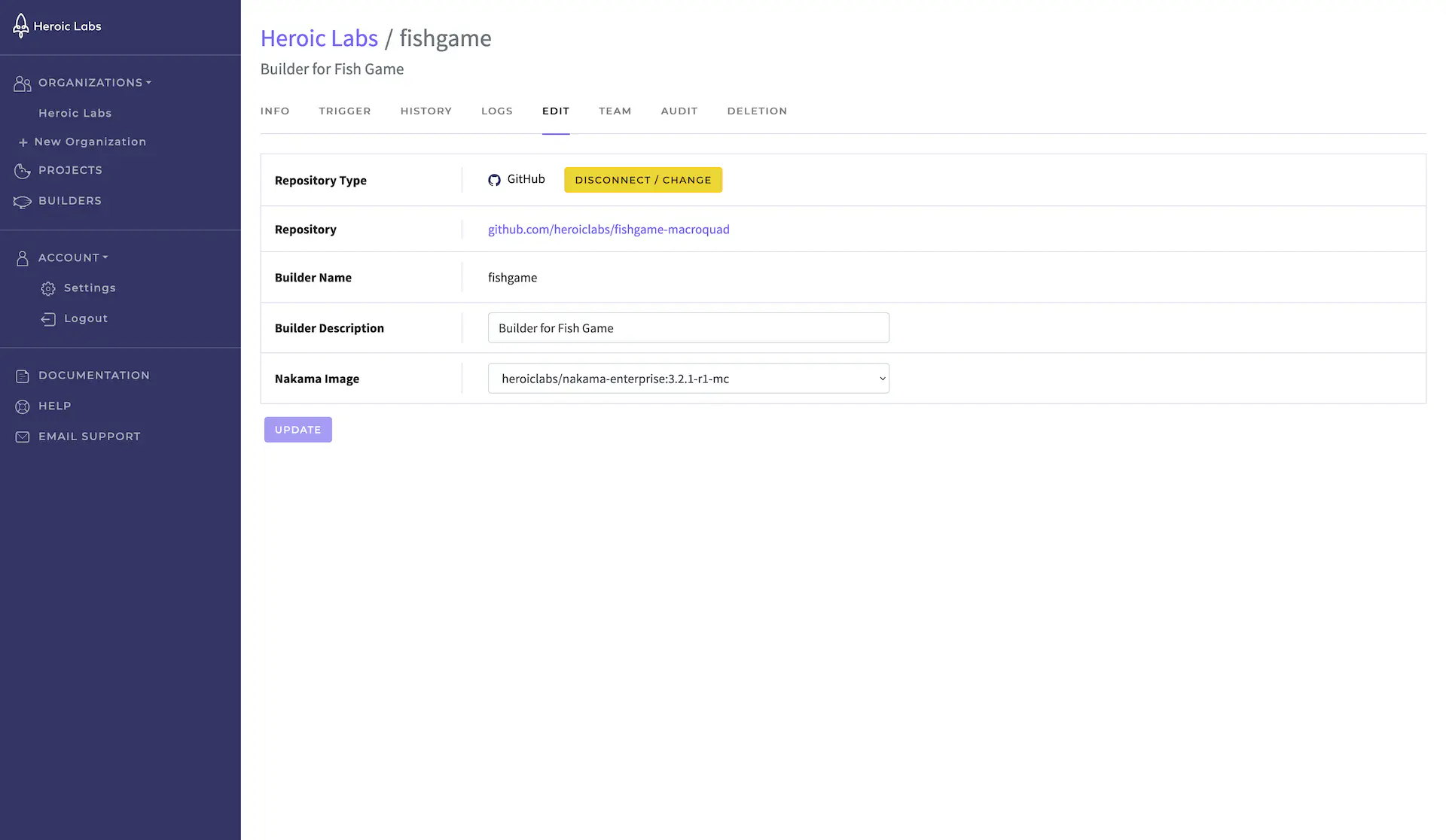Switch to the Info tab
Viewport: 1446px width, 840px height.
click(275, 111)
